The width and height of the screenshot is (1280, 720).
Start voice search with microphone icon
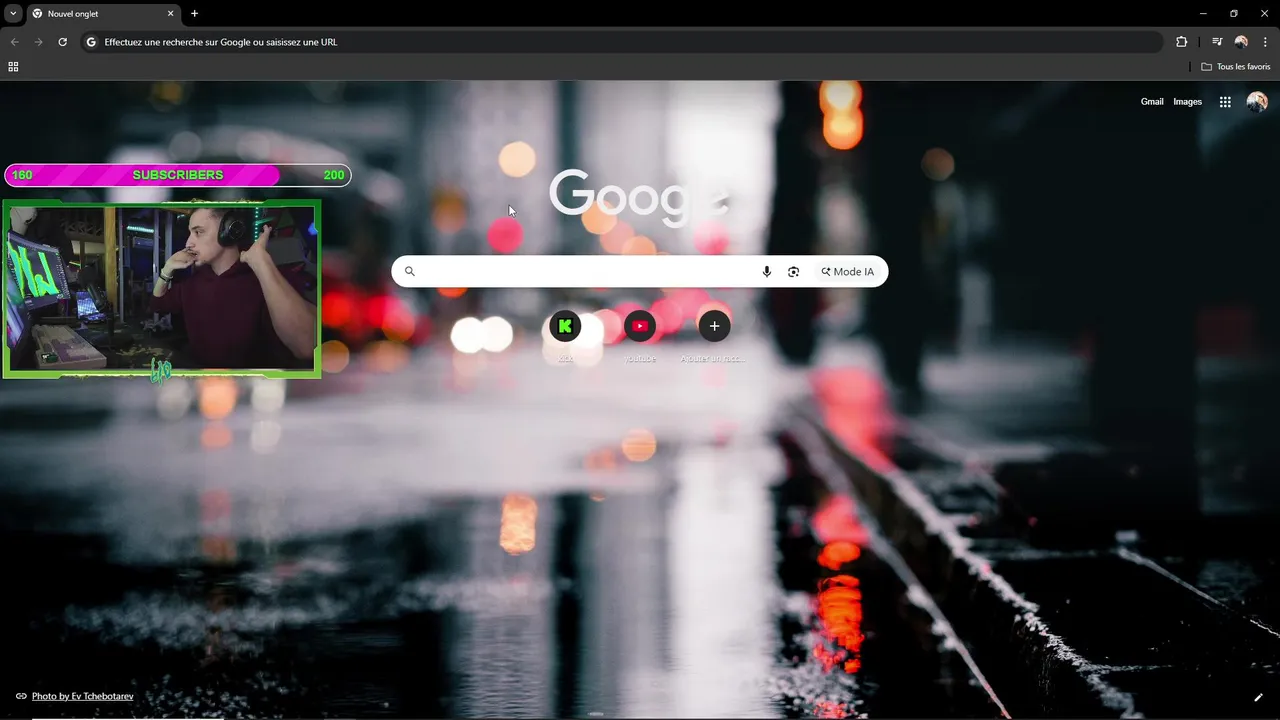tap(766, 272)
